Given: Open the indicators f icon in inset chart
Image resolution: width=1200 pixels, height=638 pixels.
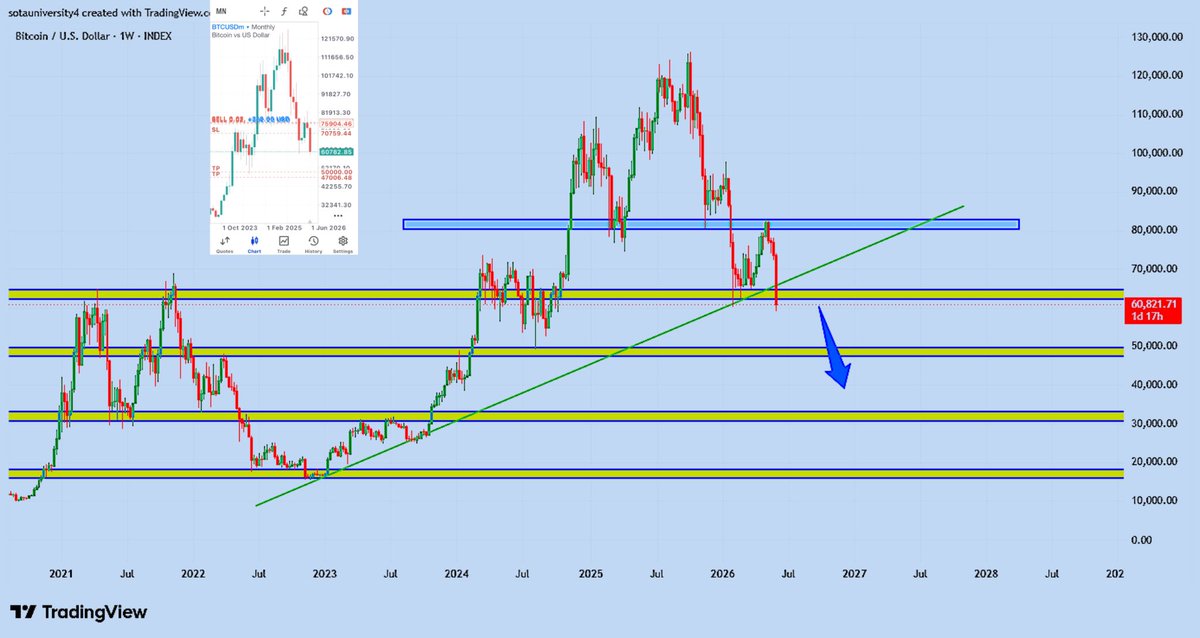Looking at the screenshot, I should 284,11.
